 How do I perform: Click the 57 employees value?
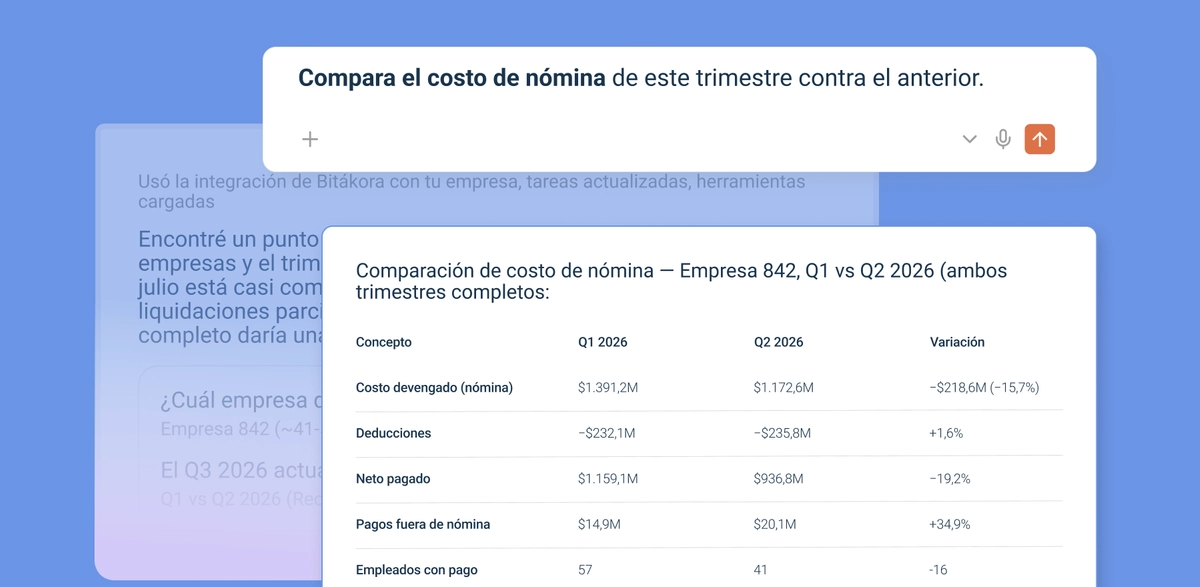click(x=585, y=570)
